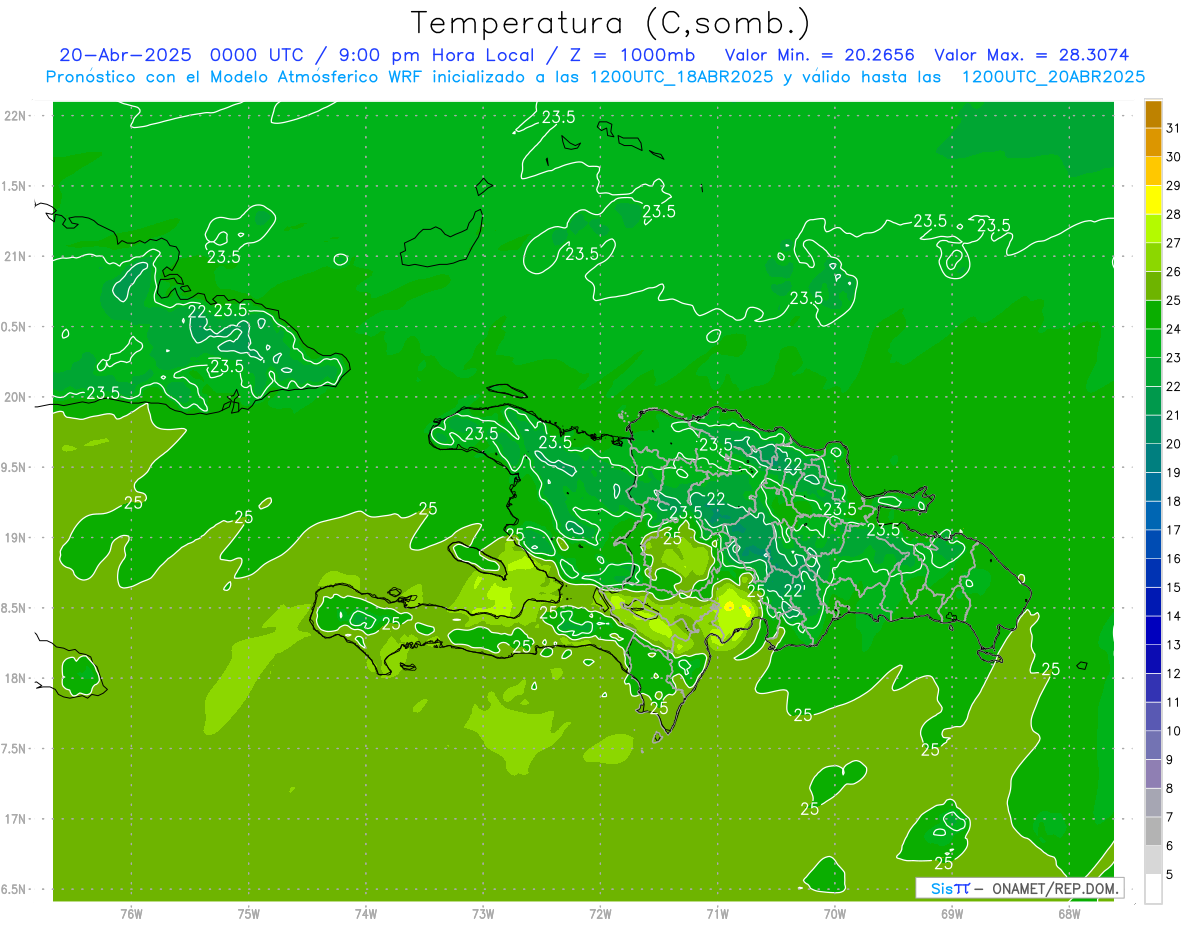
Task: Select the '24' color scale label
Action: click(1173, 329)
